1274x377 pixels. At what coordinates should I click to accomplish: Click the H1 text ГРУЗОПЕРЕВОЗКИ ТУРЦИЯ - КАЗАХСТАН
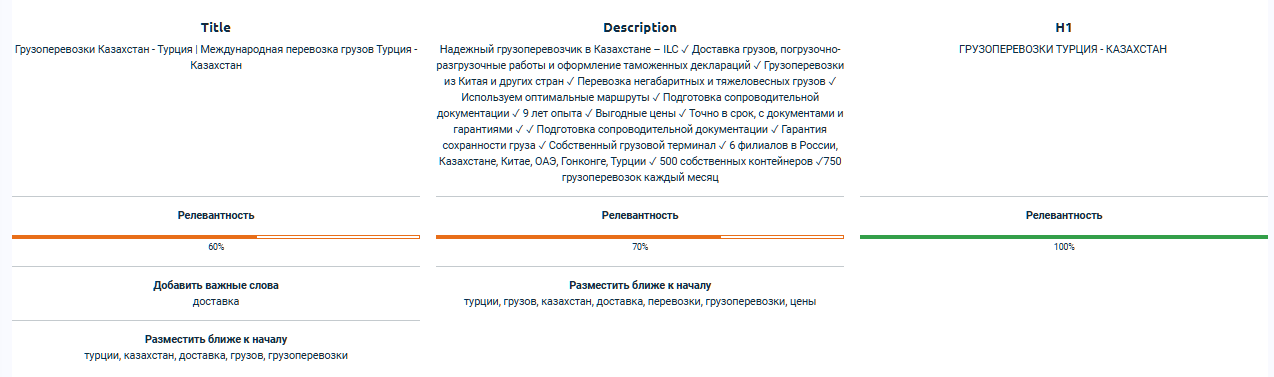click(x=1063, y=48)
